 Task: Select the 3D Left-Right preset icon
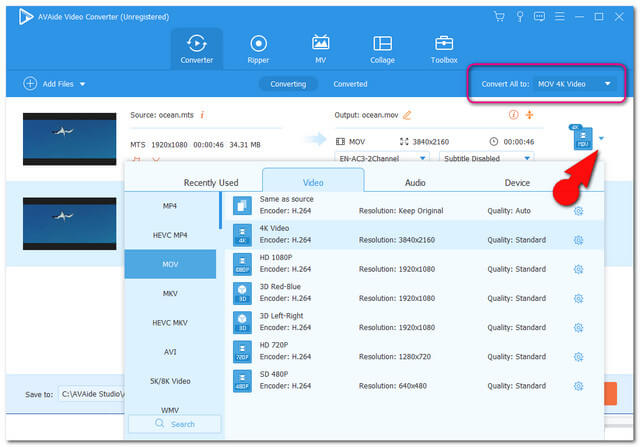click(242, 322)
